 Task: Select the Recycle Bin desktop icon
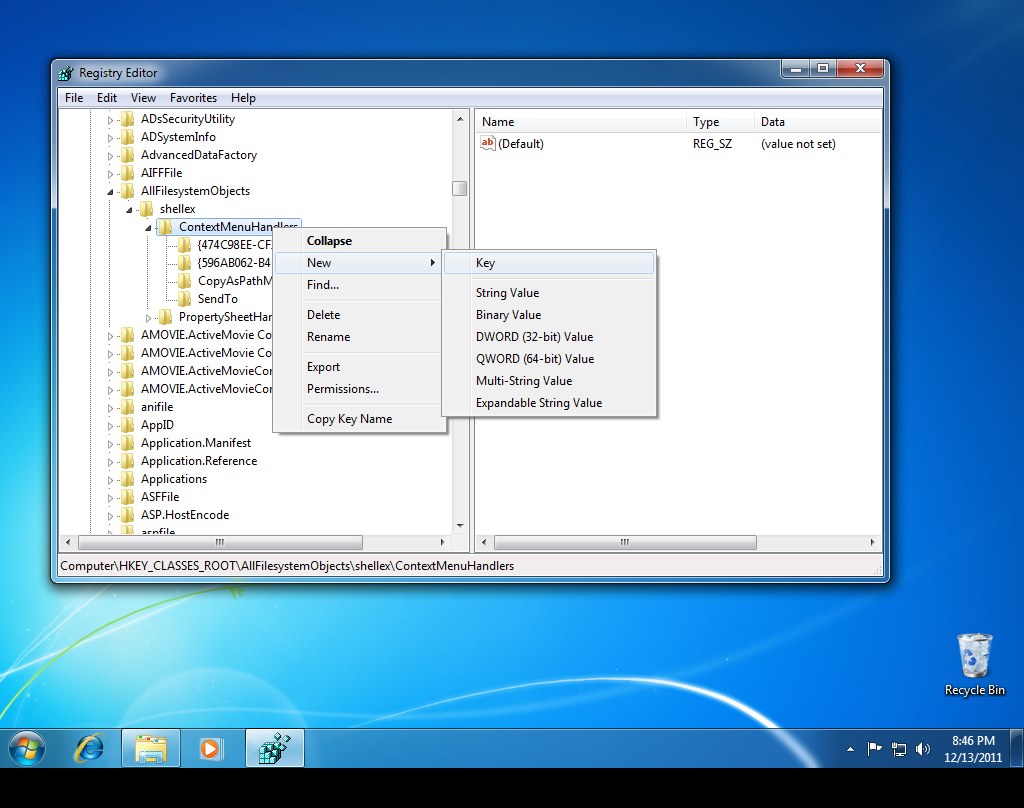coord(974,665)
